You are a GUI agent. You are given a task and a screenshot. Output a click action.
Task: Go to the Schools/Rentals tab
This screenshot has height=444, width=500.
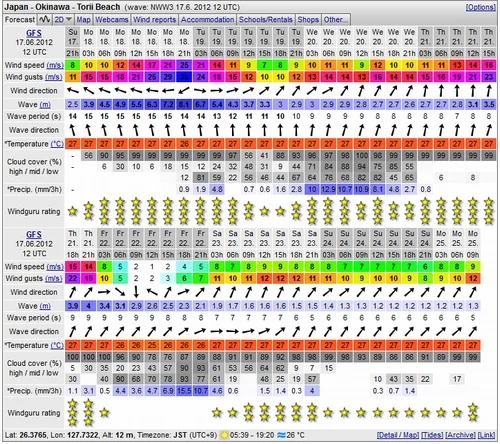[266, 20]
